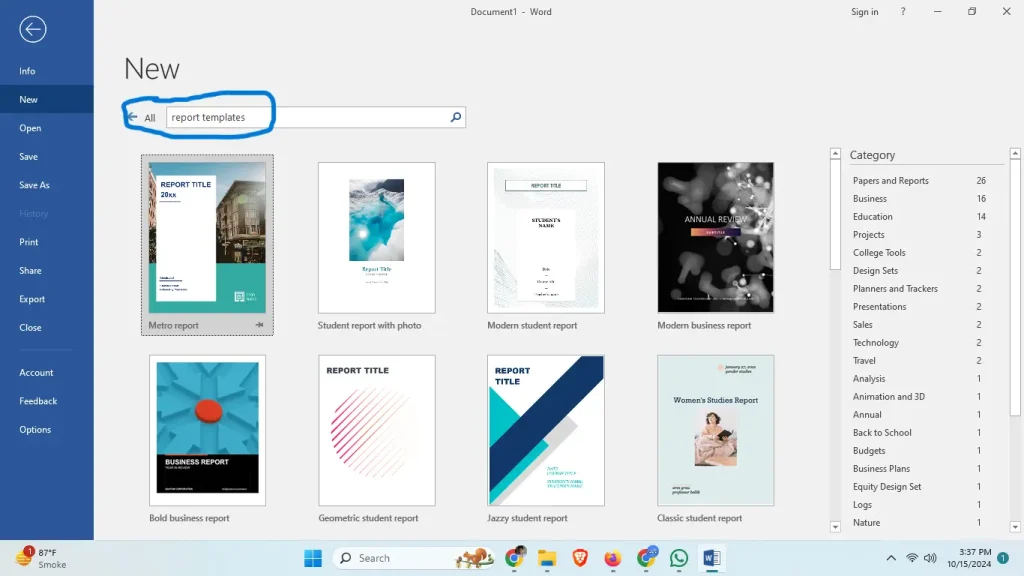This screenshot has width=1024, height=576.
Task: Open File Explorer from taskbar
Action: tap(547, 558)
